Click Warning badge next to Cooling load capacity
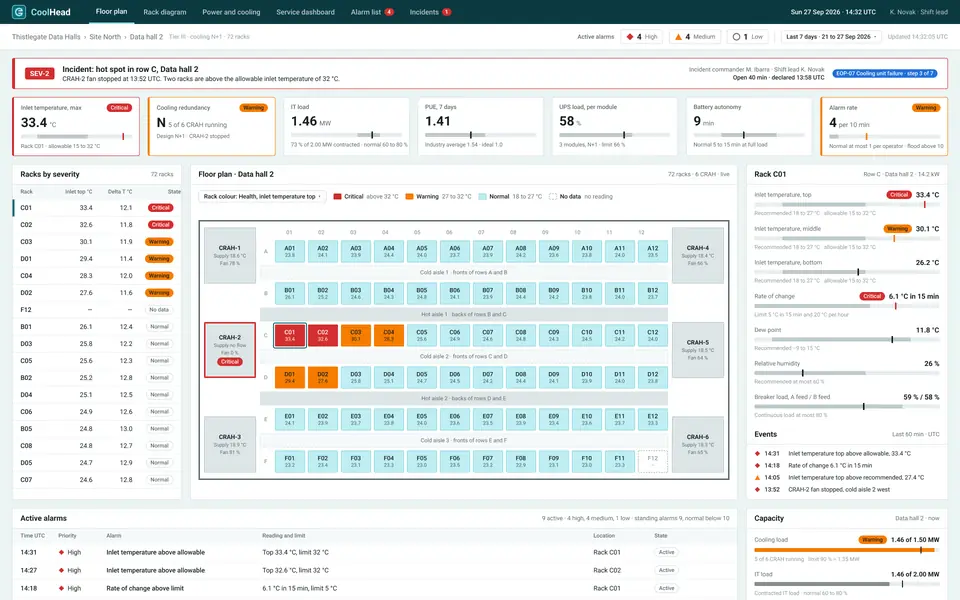 [x=872, y=540]
